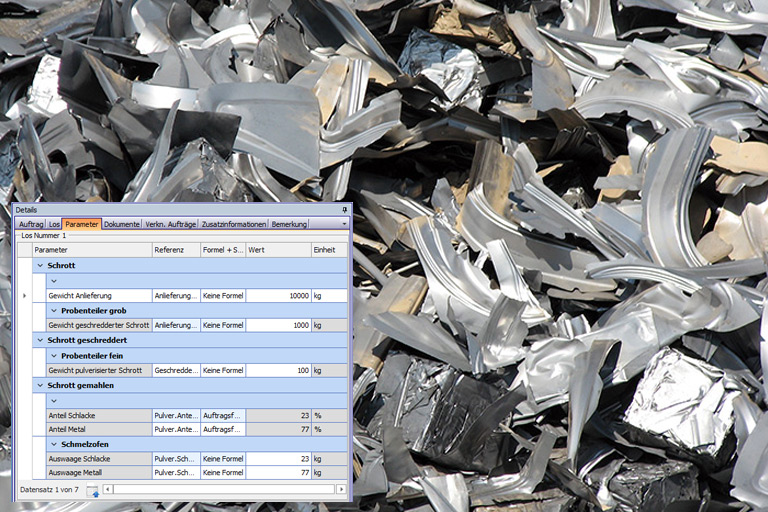Pin the Details panel with pushpin icon

345,210
